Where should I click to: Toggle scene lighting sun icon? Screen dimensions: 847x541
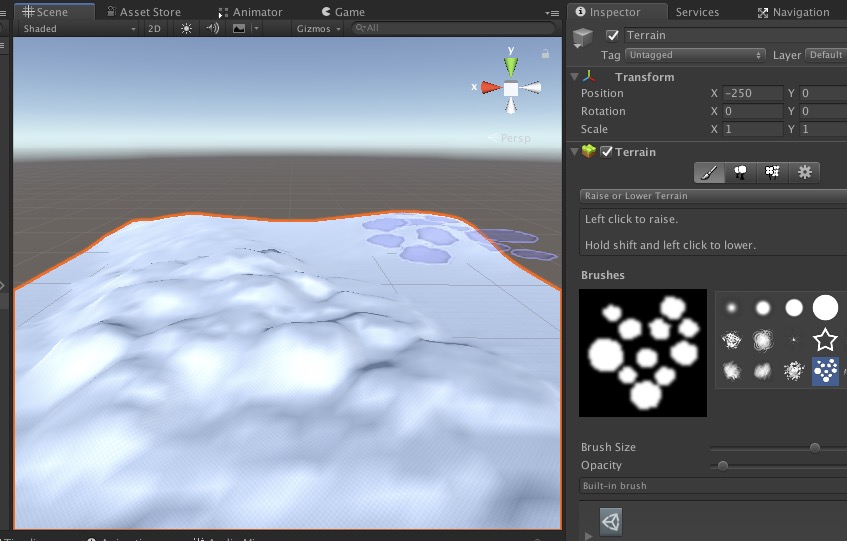pyautogui.click(x=186, y=29)
